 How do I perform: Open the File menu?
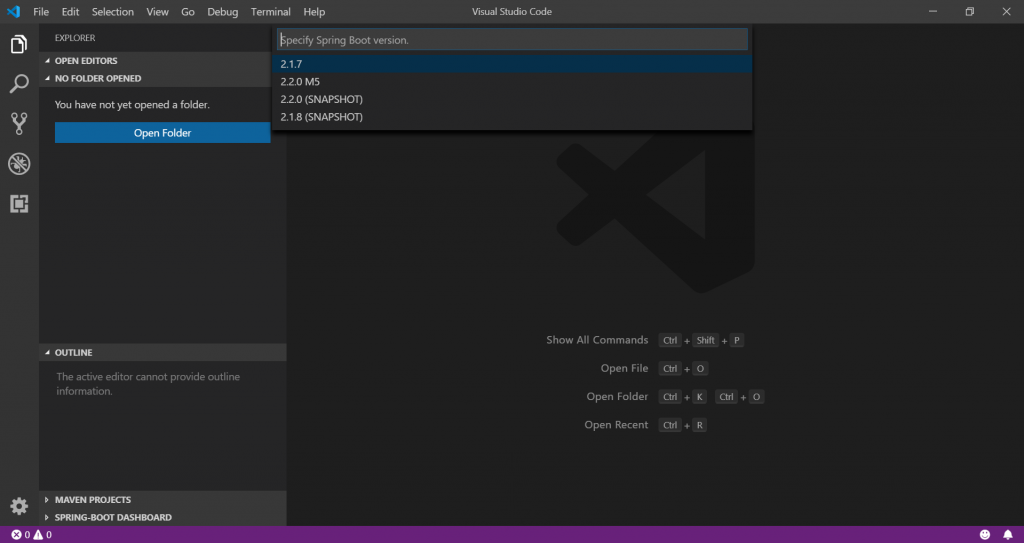tap(40, 12)
